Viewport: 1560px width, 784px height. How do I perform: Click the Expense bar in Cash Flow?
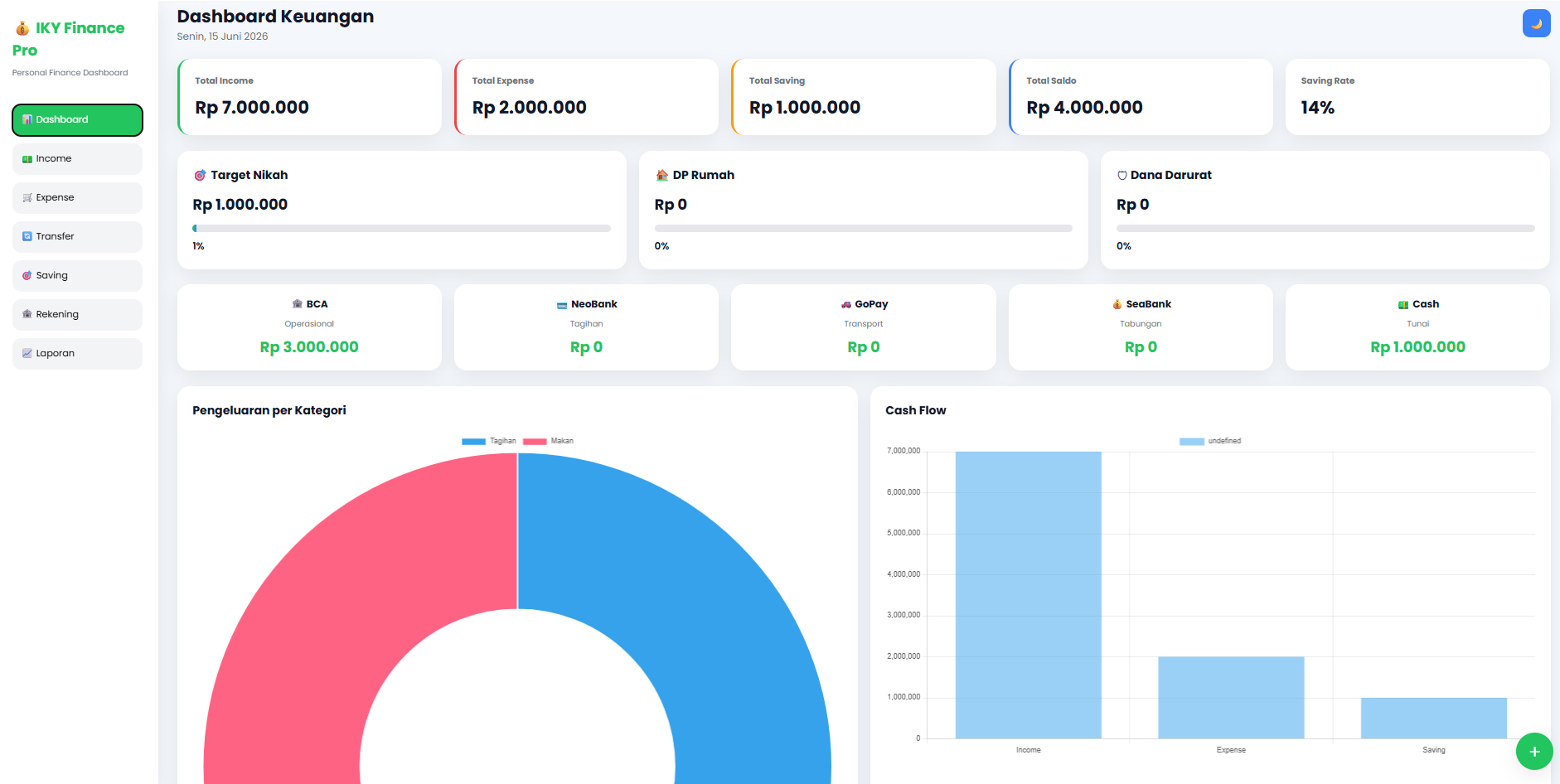pyautogui.click(x=1231, y=697)
